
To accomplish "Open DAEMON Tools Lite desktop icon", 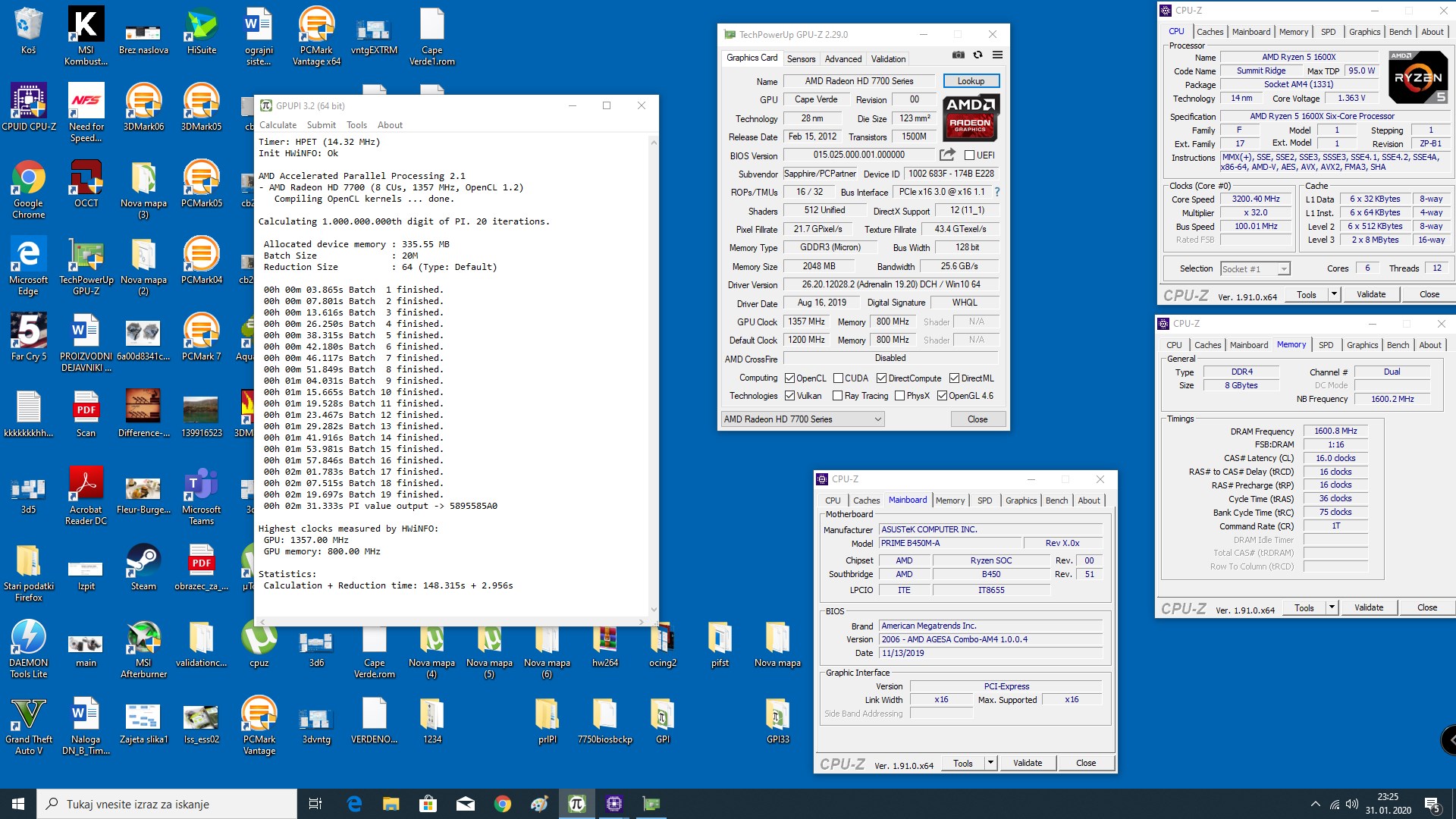I will (x=29, y=649).
